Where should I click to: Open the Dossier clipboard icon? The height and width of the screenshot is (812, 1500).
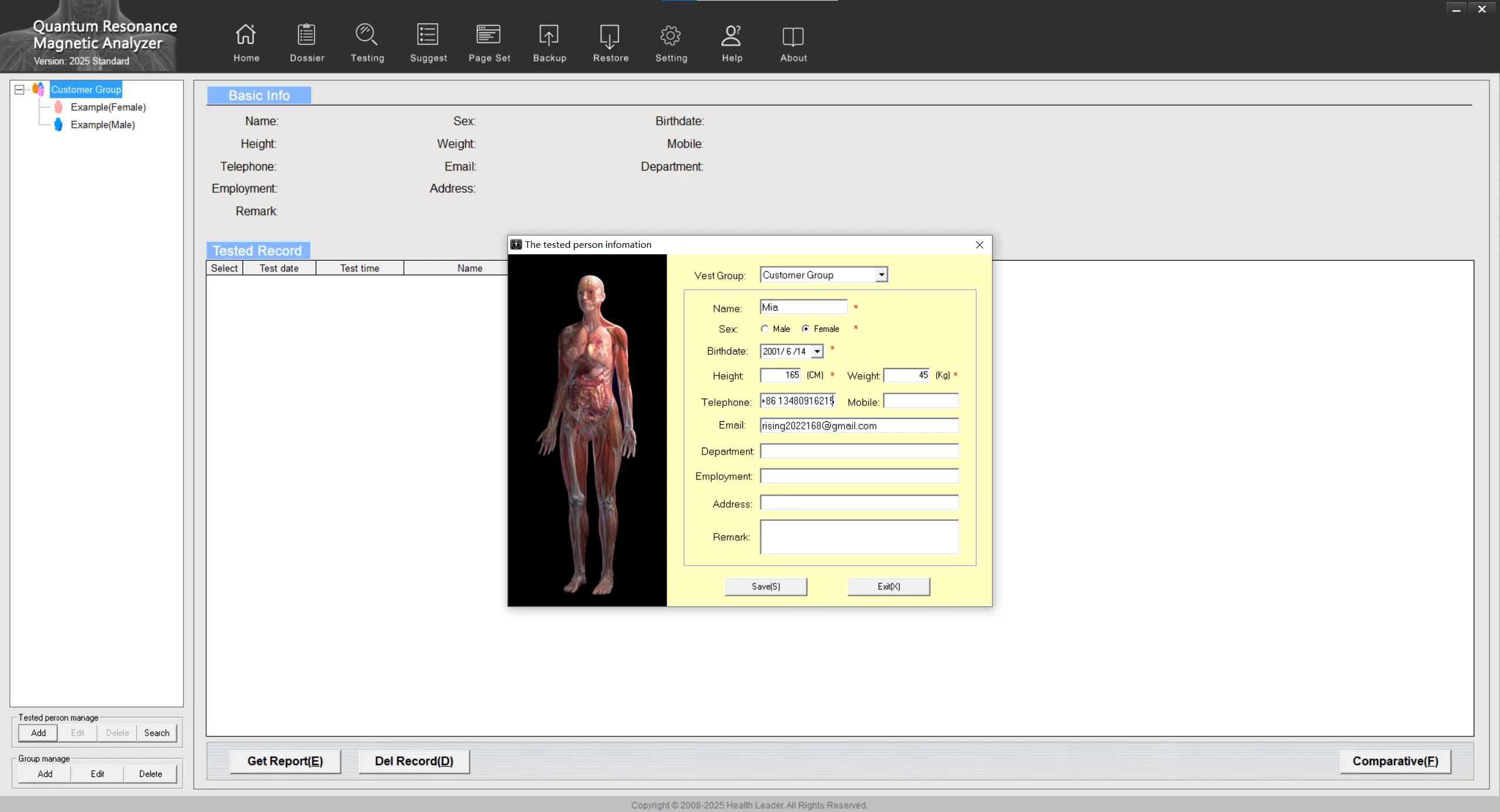click(306, 35)
